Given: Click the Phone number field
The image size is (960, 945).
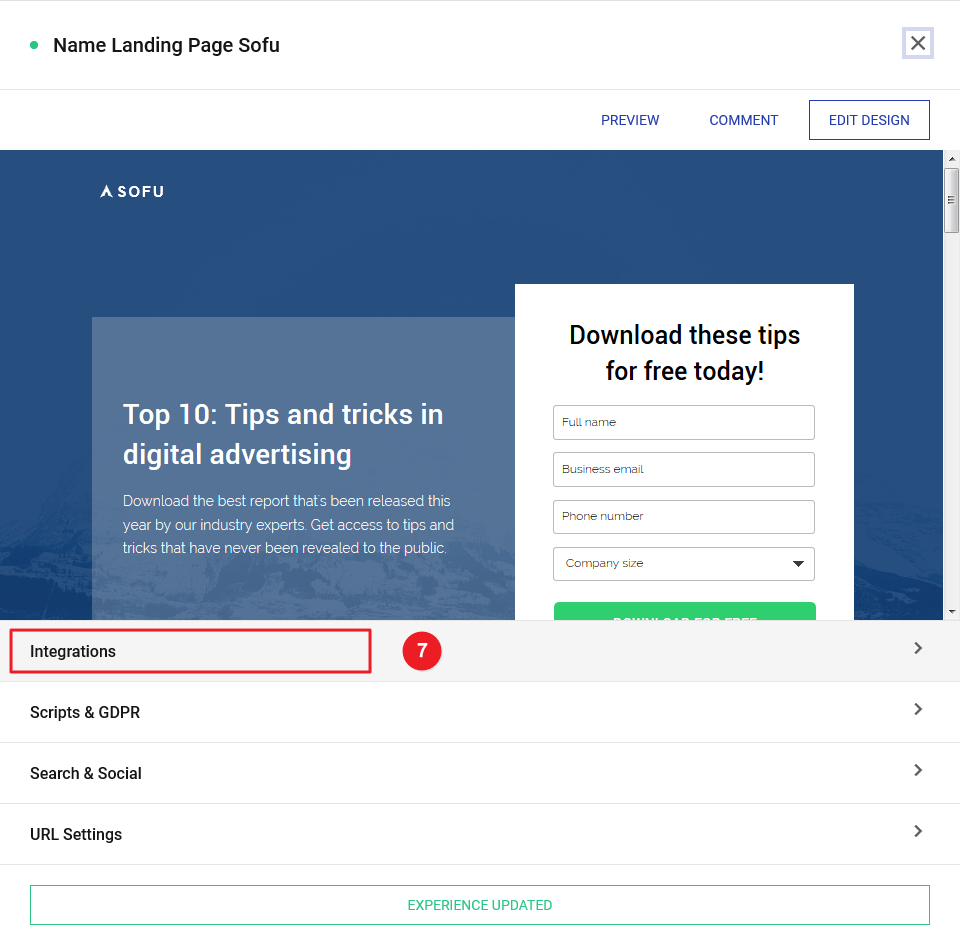Looking at the screenshot, I should tap(683, 516).
